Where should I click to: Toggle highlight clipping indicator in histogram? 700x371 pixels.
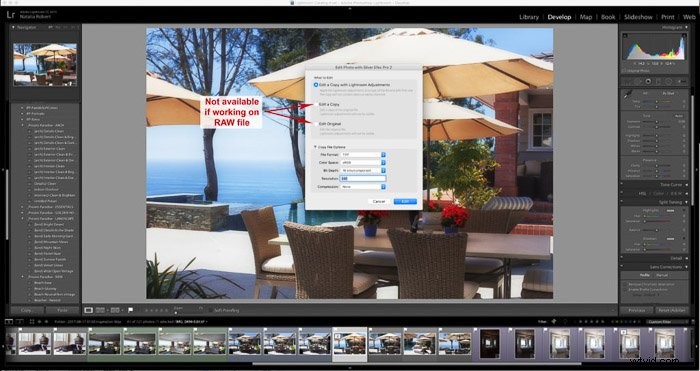(x=685, y=35)
